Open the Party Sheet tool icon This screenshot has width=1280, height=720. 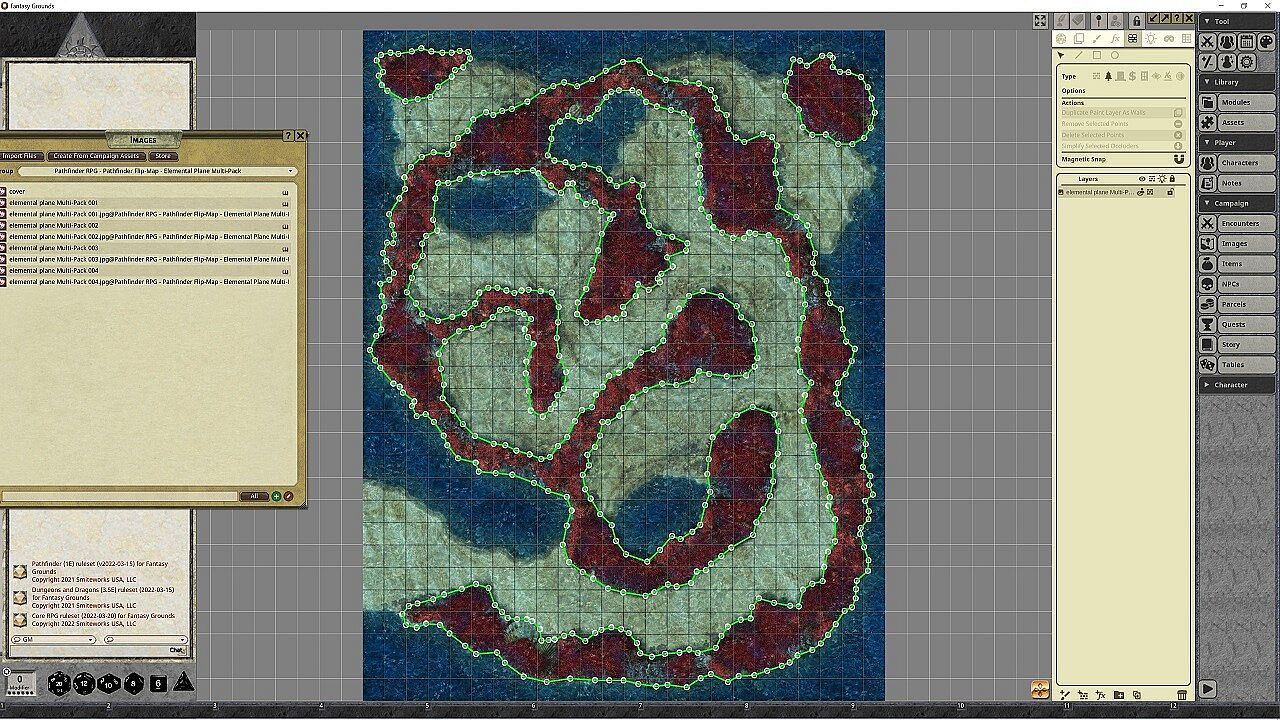point(1227,42)
